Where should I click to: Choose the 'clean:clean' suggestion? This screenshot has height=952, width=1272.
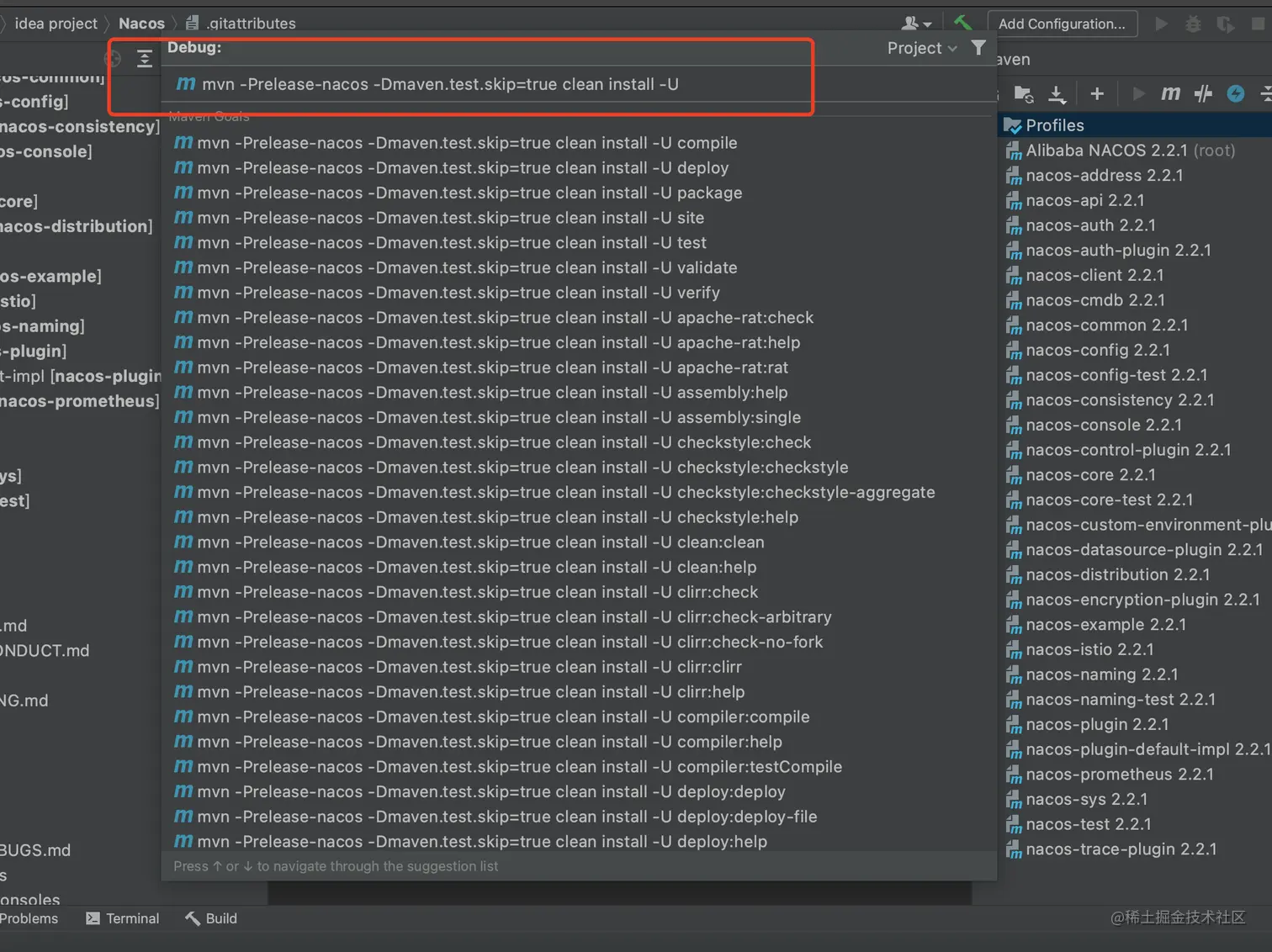tap(579, 542)
